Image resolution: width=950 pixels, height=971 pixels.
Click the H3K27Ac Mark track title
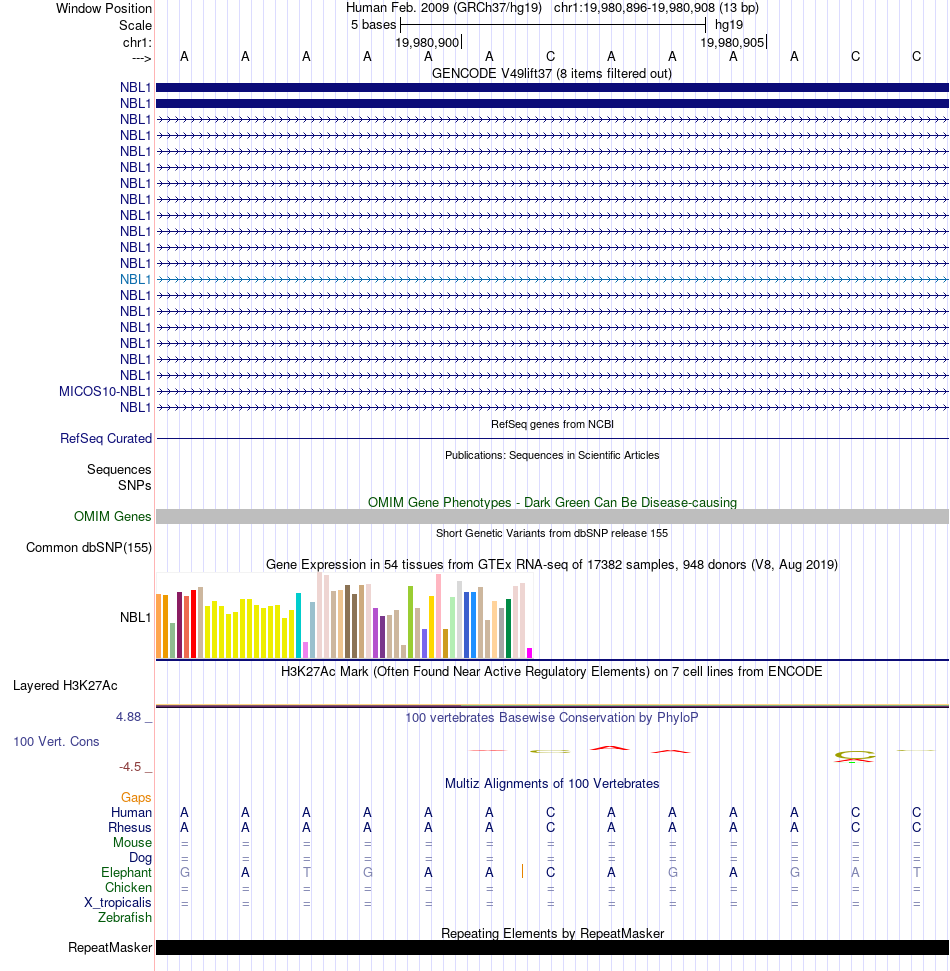(552, 672)
